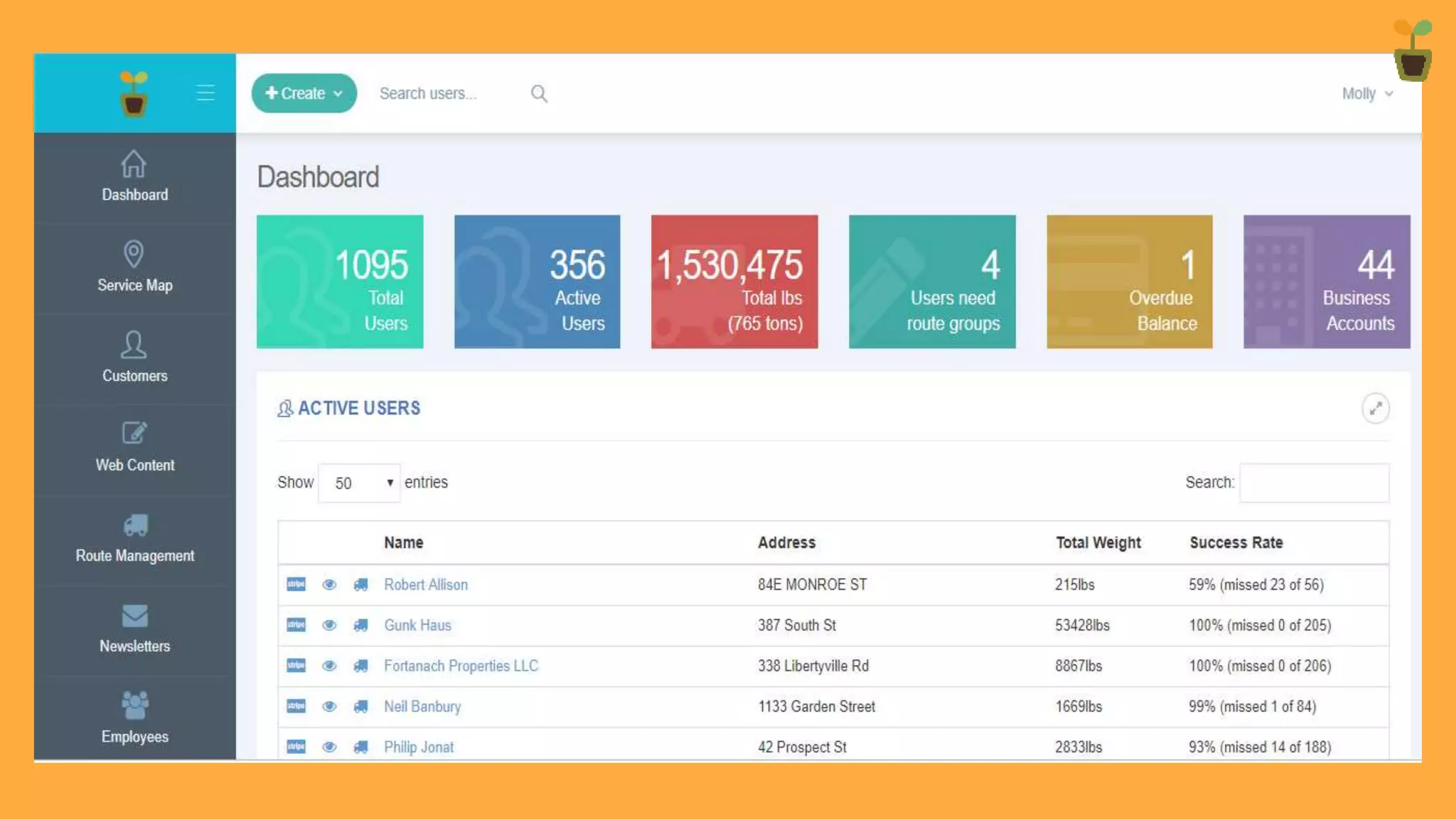Click the truck icon in Gunk Haus row
Viewport: 1456px width, 819px height.
tap(361, 626)
